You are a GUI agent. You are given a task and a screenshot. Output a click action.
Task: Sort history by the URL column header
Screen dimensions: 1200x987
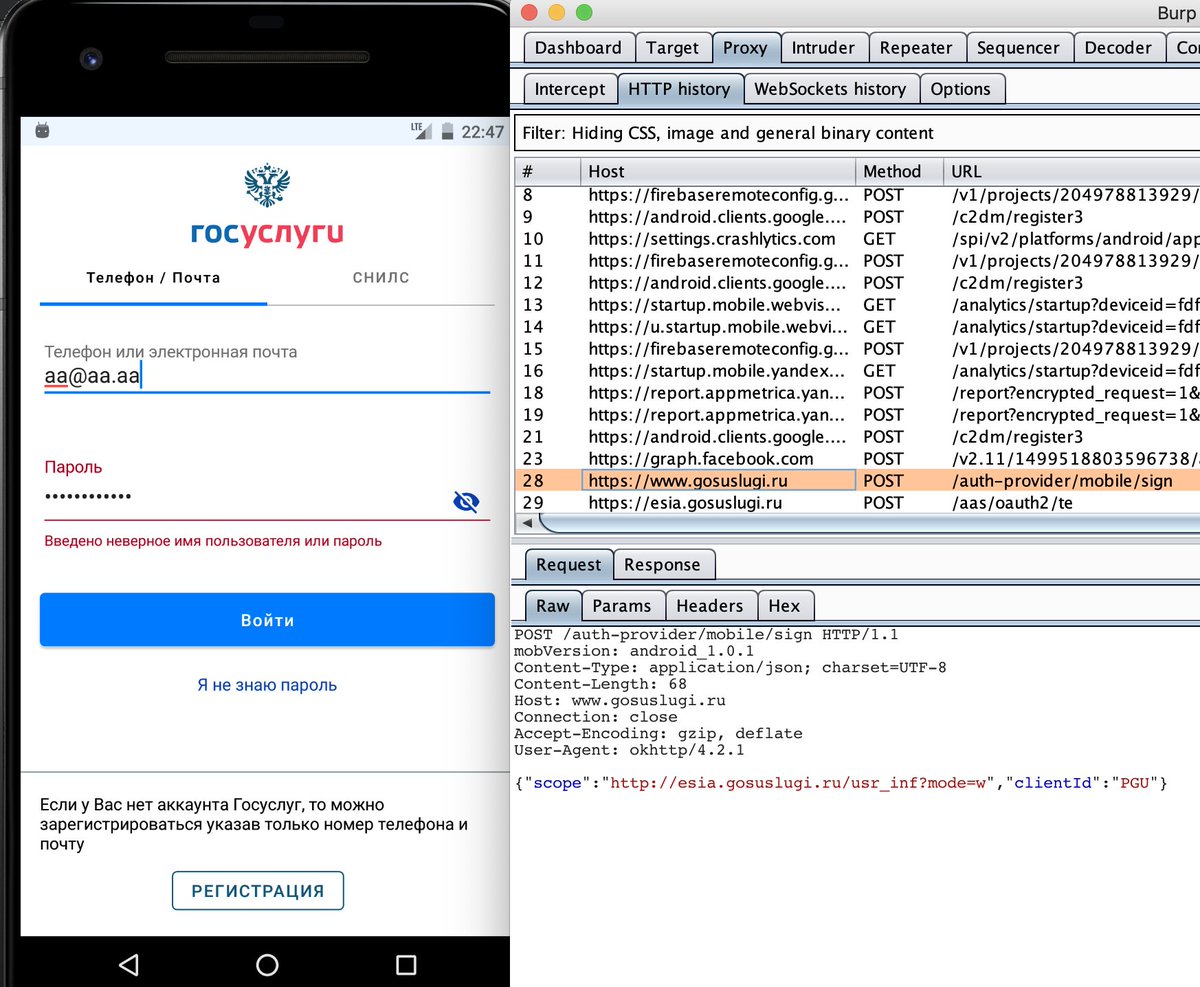point(1071,171)
